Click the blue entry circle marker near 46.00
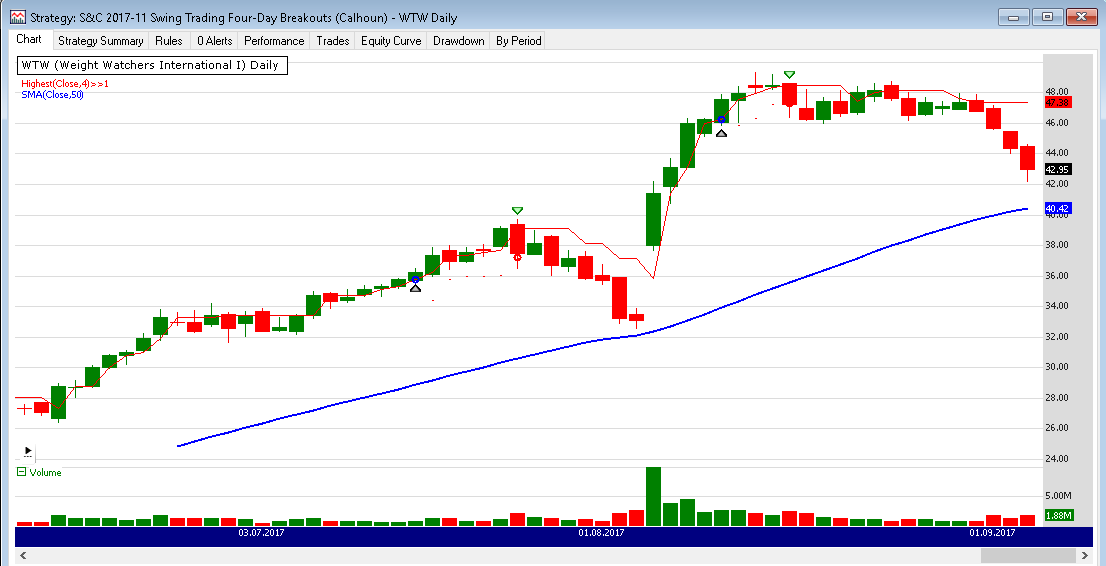 (721, 119)
